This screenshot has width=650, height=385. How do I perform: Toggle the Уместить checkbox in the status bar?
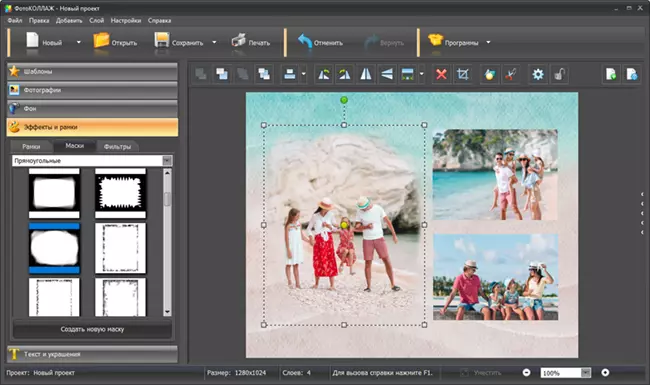pyautogui.click(x=465, y=373)
